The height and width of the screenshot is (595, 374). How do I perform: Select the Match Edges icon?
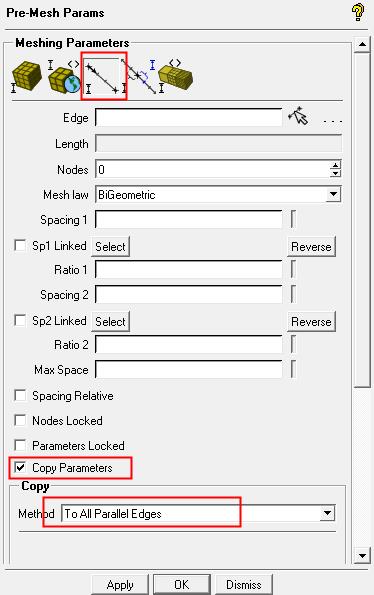click(139, 76)
